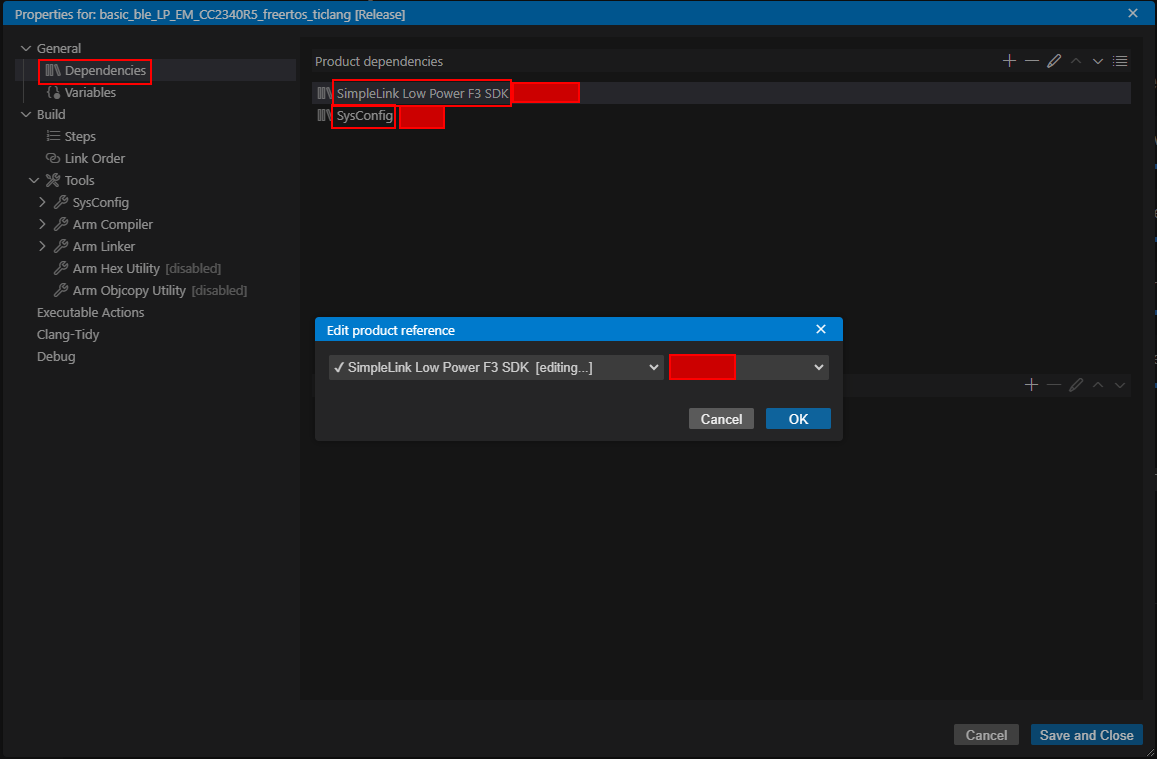Viewport: 1157px width, 759px height.
Task: Open the version dropdown in edit dialog
Action: pyautogui.click(x=819, y=367)
